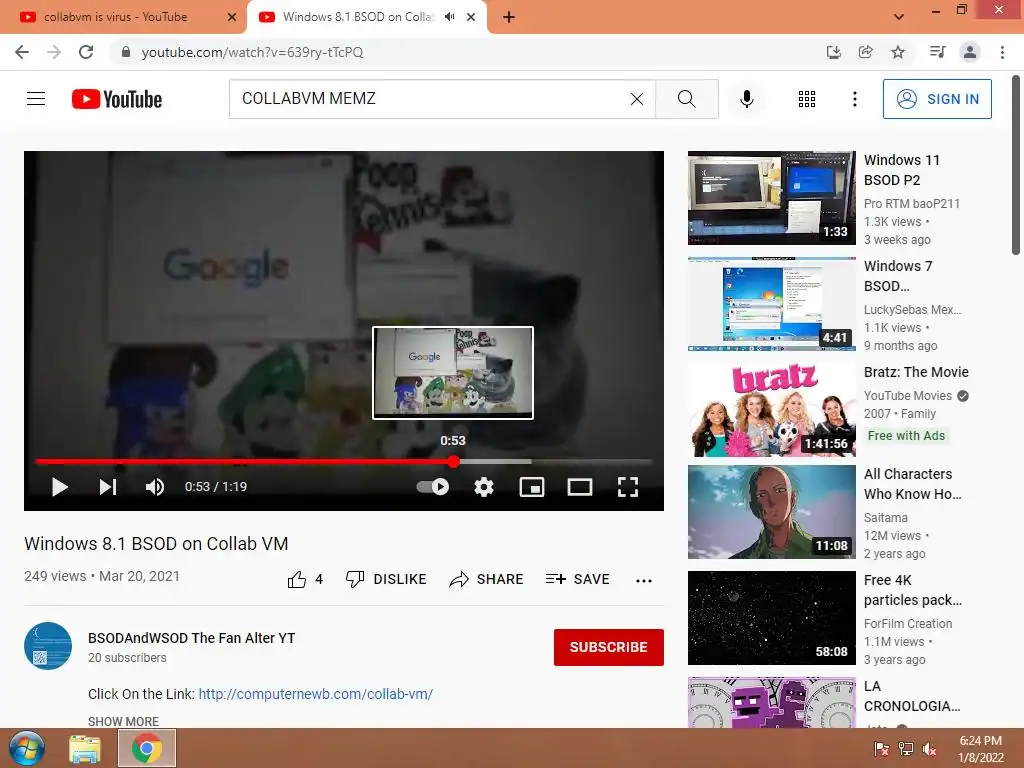Reload the current page
1024x768 pixels.
coord(86,52)
